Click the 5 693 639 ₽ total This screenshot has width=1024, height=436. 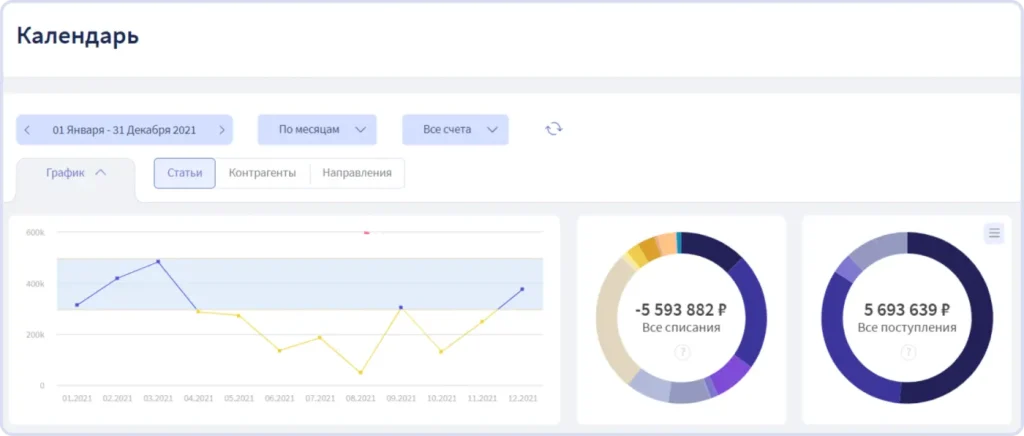tap(907, 309)
